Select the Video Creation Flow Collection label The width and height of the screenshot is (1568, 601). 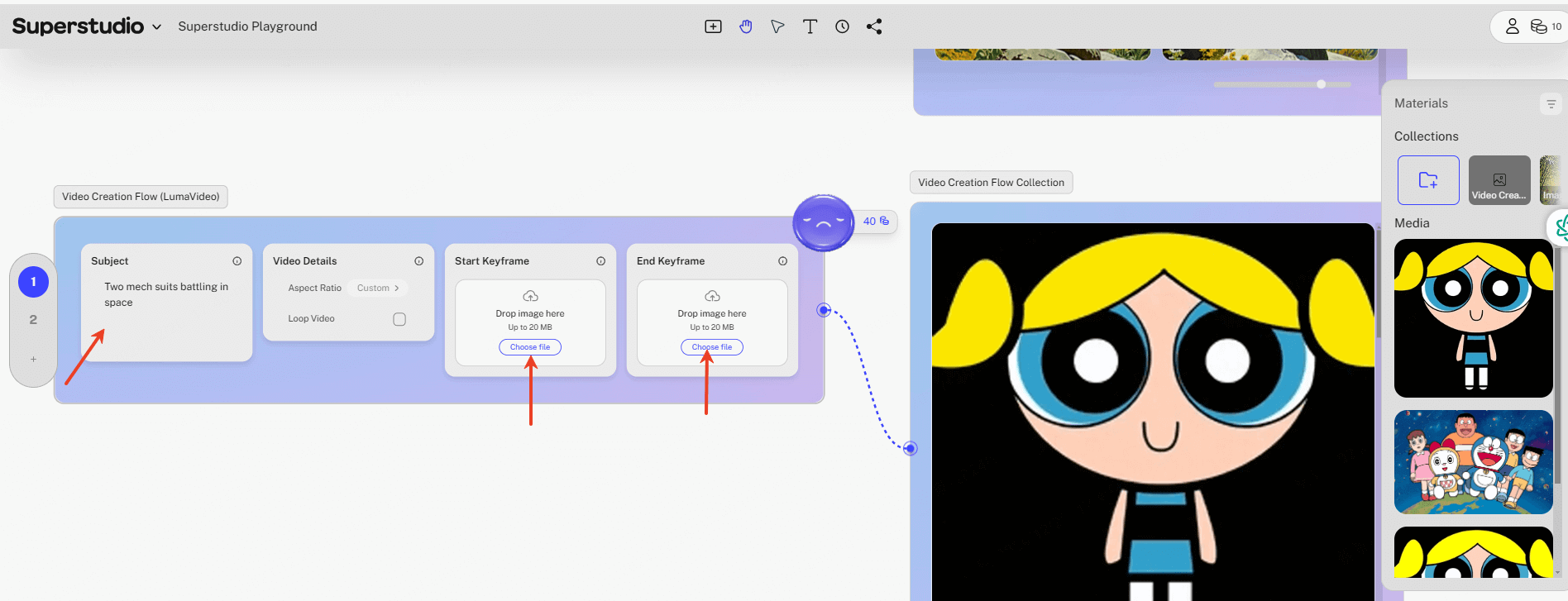(x=991, y=183)
